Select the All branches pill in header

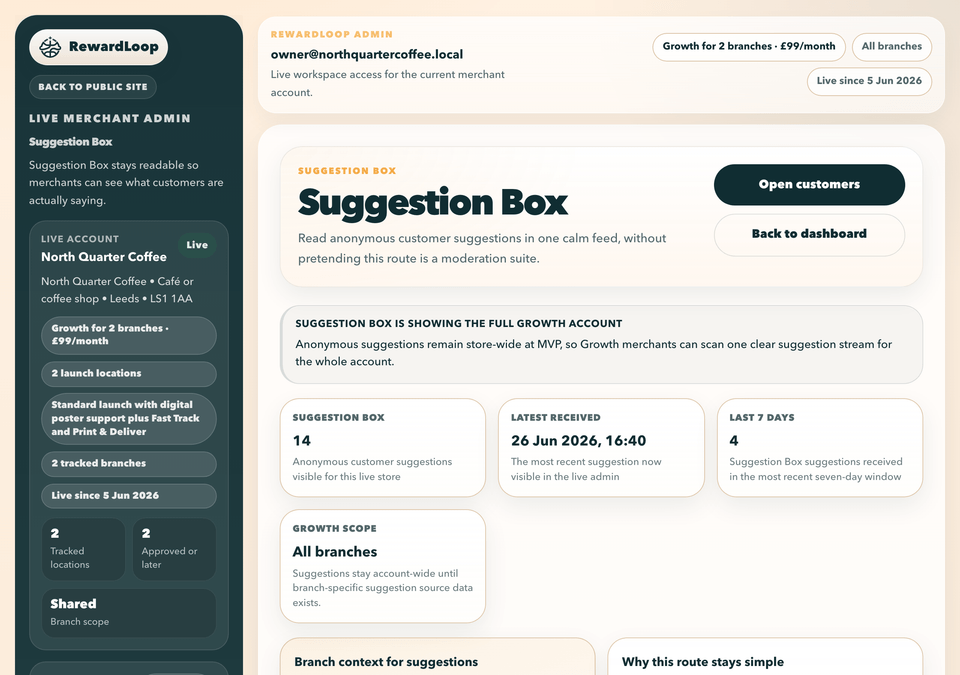[x=891, y=47]
